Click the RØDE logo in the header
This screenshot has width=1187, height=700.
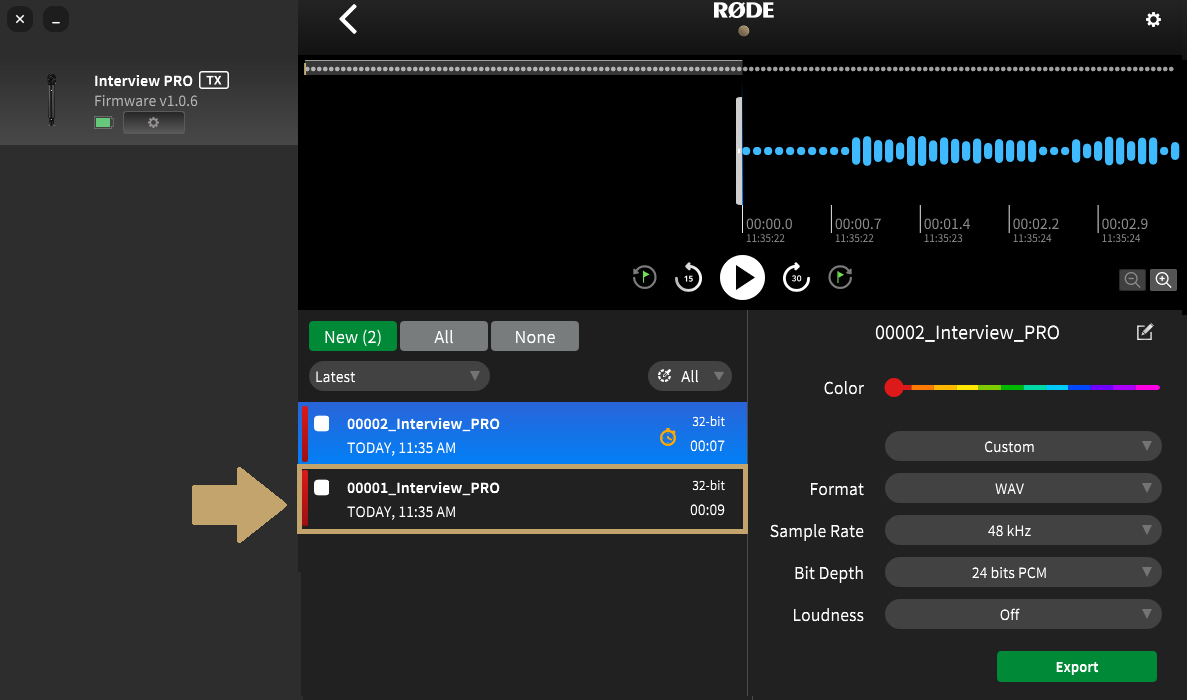tap(743, 11)
